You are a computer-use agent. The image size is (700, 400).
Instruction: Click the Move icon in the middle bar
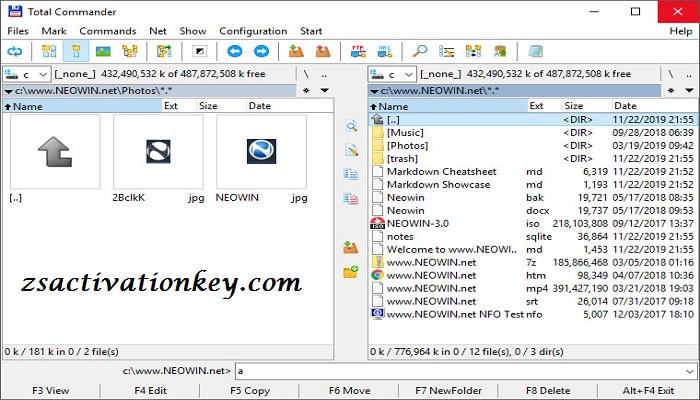click(x=351, y=198)
